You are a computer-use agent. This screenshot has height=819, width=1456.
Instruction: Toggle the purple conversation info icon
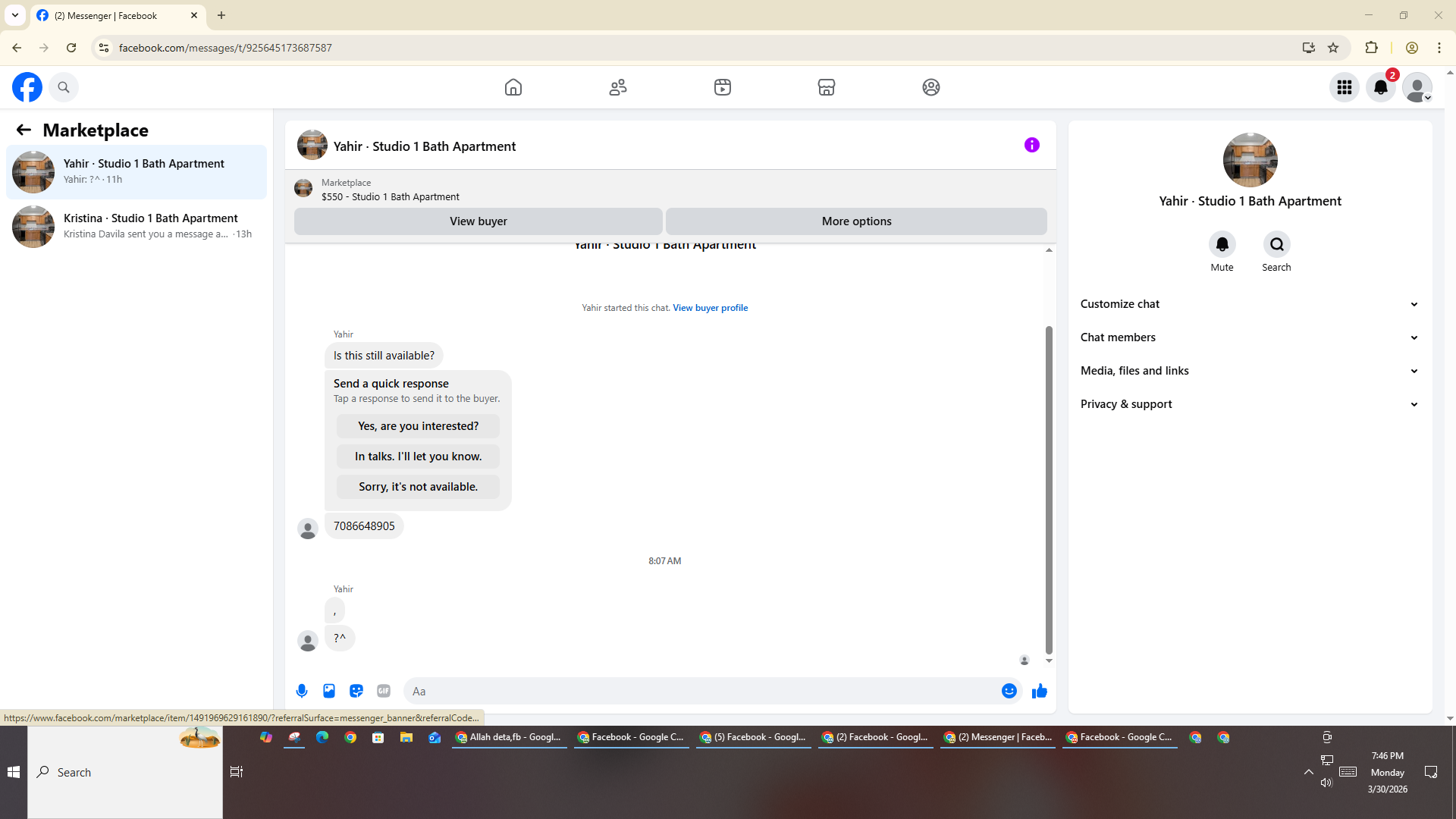1031,145
